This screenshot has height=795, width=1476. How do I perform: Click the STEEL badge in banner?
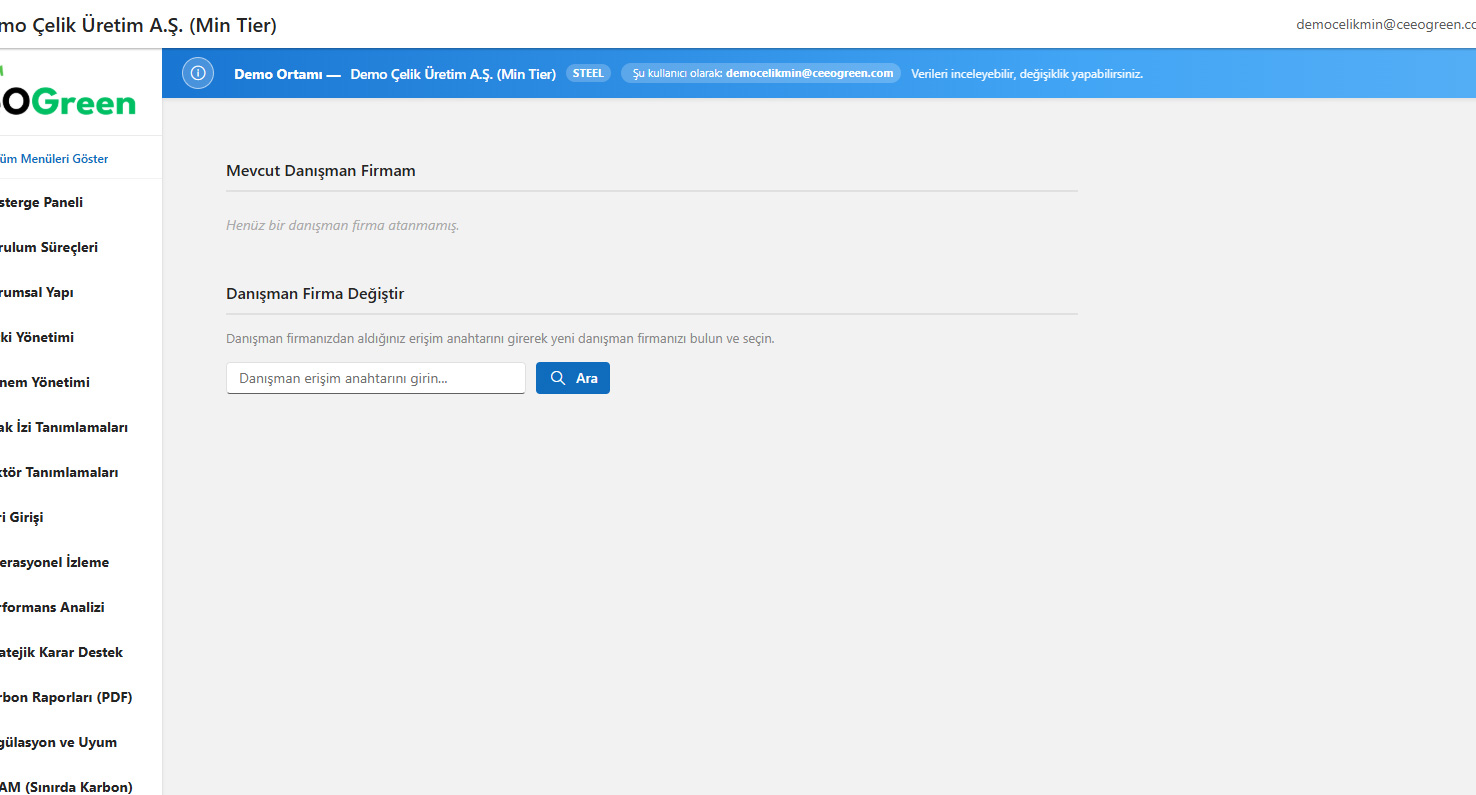click(x=588, y=73)
